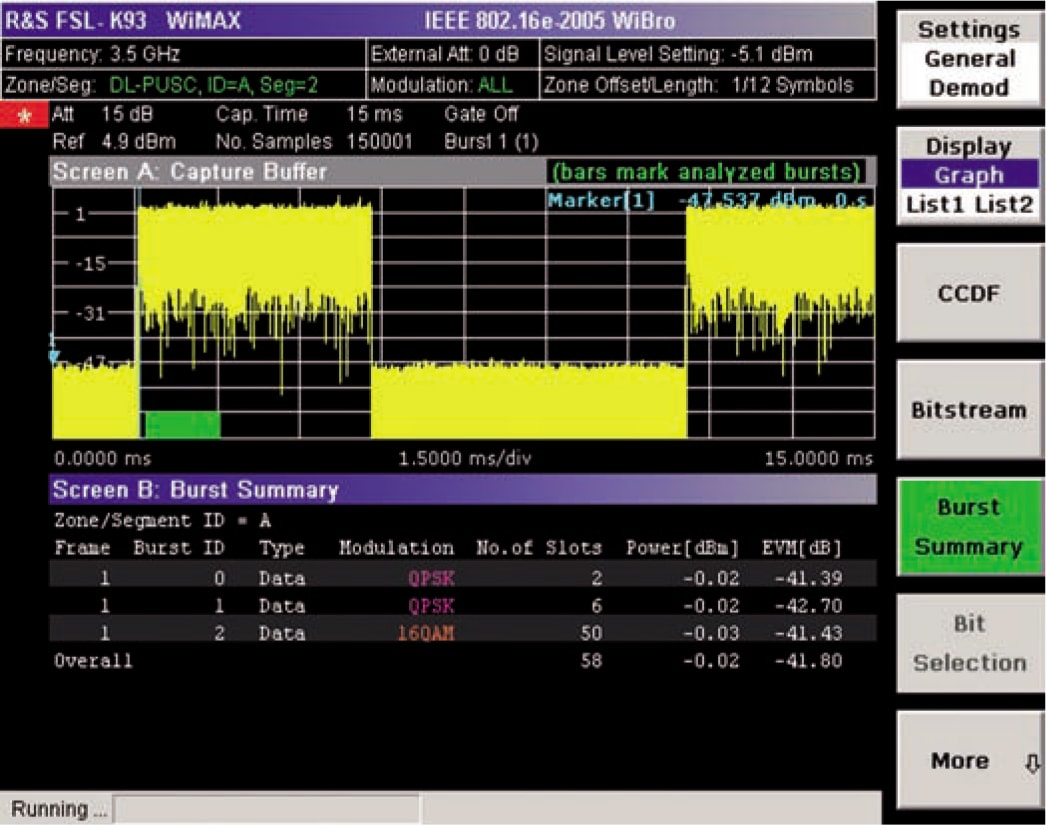The image size is (1046, 825).
Task: Click the Ref 4.9 dBm readout
Action: click(x=114, y=142)
